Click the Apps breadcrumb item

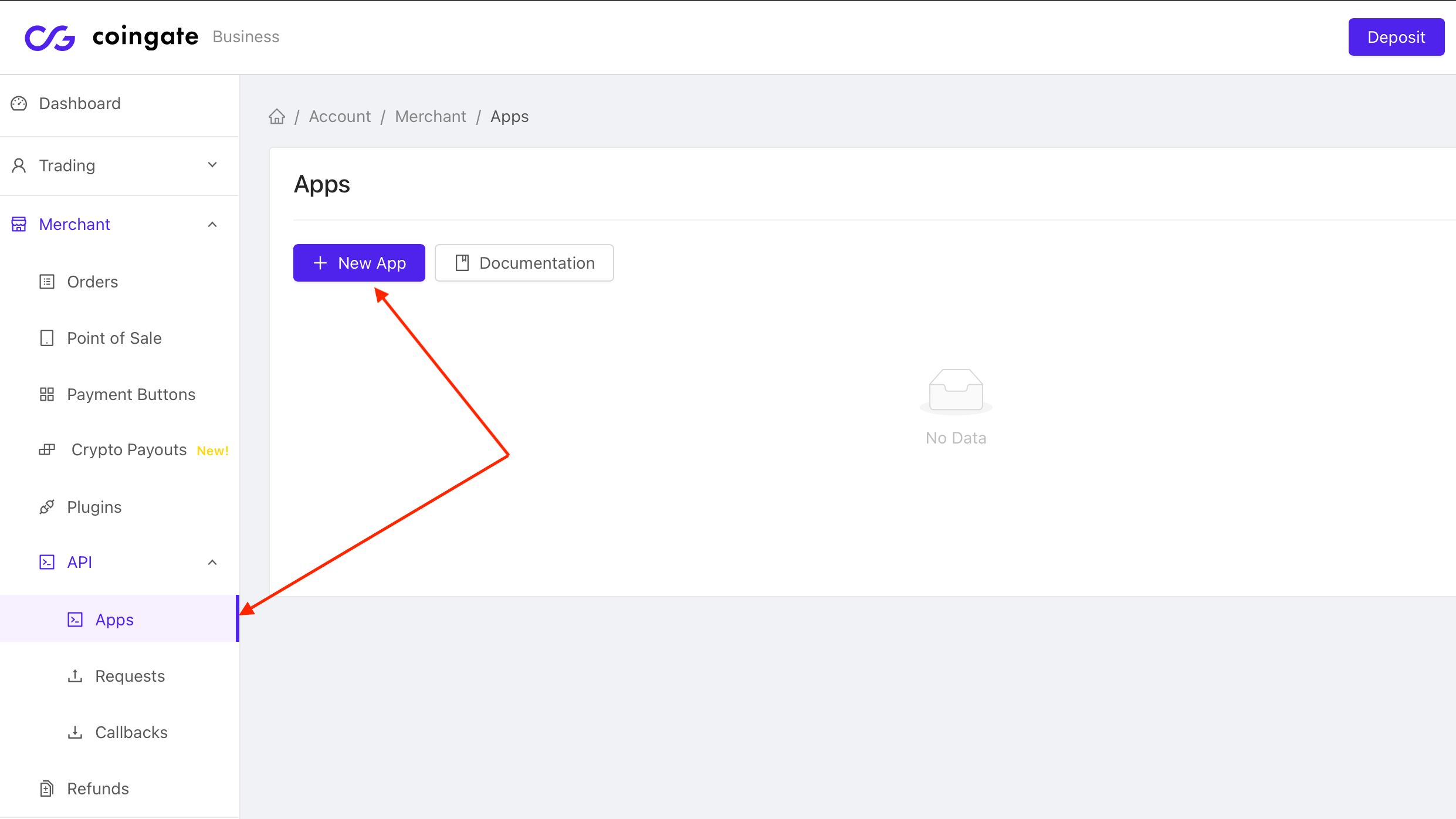pyautogui.click(x=509, y=117)
